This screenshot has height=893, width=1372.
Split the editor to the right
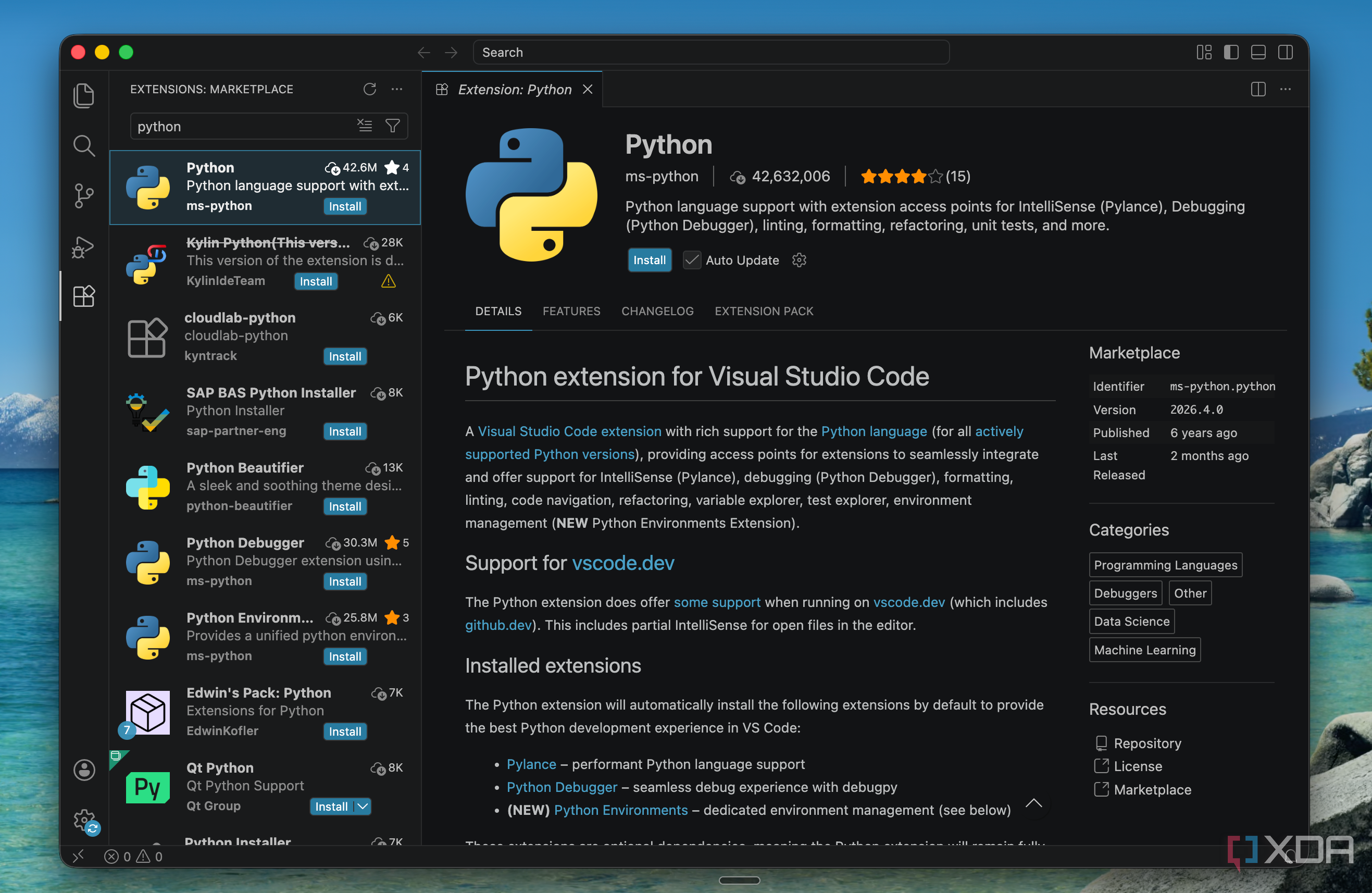pos(1258,89)
